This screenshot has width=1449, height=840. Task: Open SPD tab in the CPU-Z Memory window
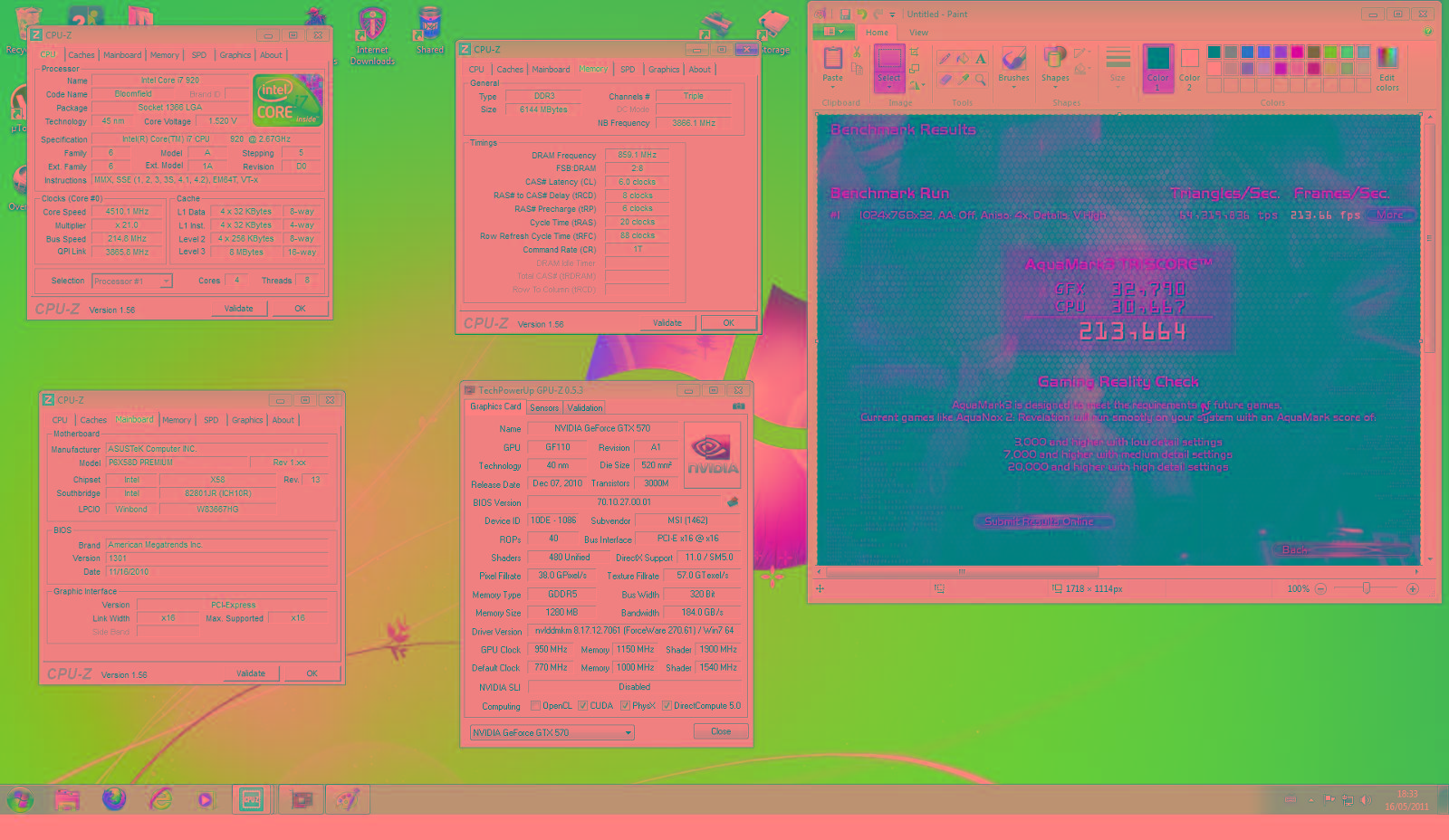(x=628, y=70)
